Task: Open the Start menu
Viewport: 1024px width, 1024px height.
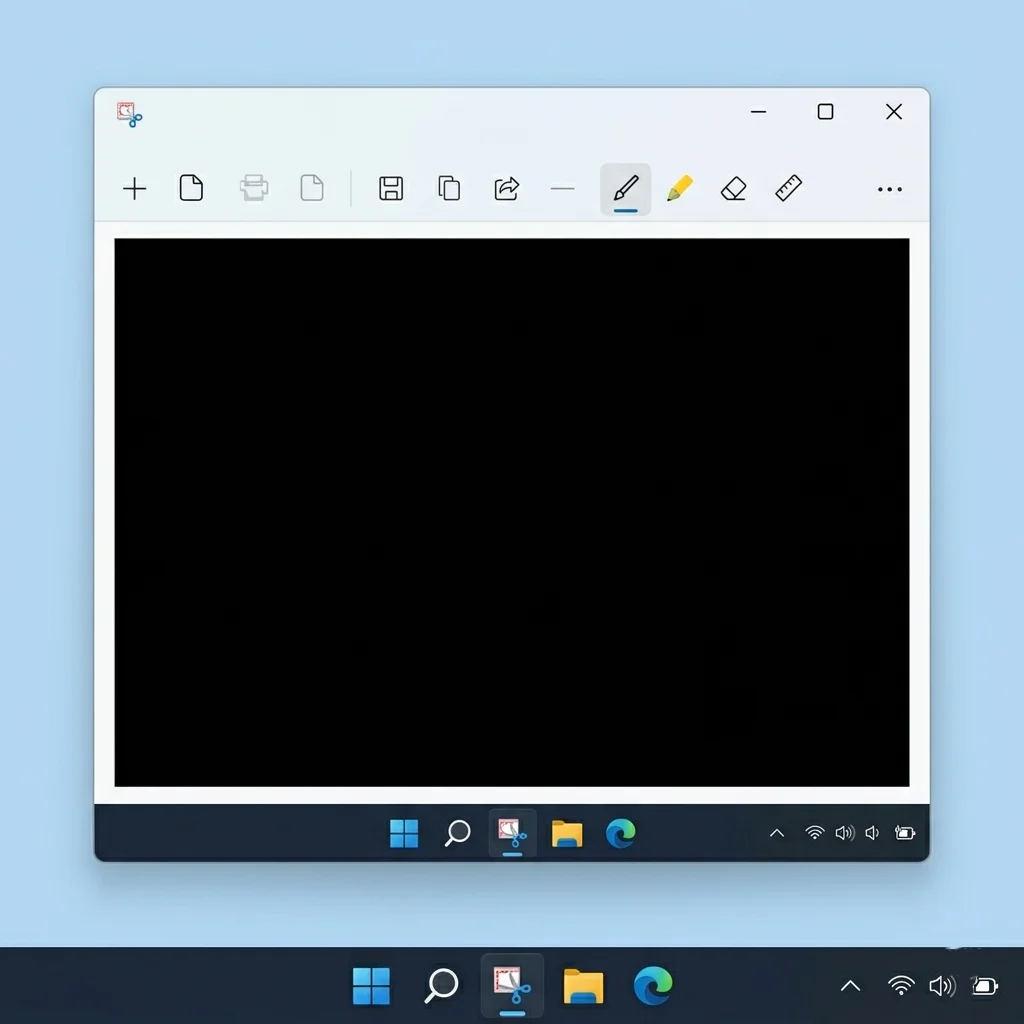Action: click(372, 985)
